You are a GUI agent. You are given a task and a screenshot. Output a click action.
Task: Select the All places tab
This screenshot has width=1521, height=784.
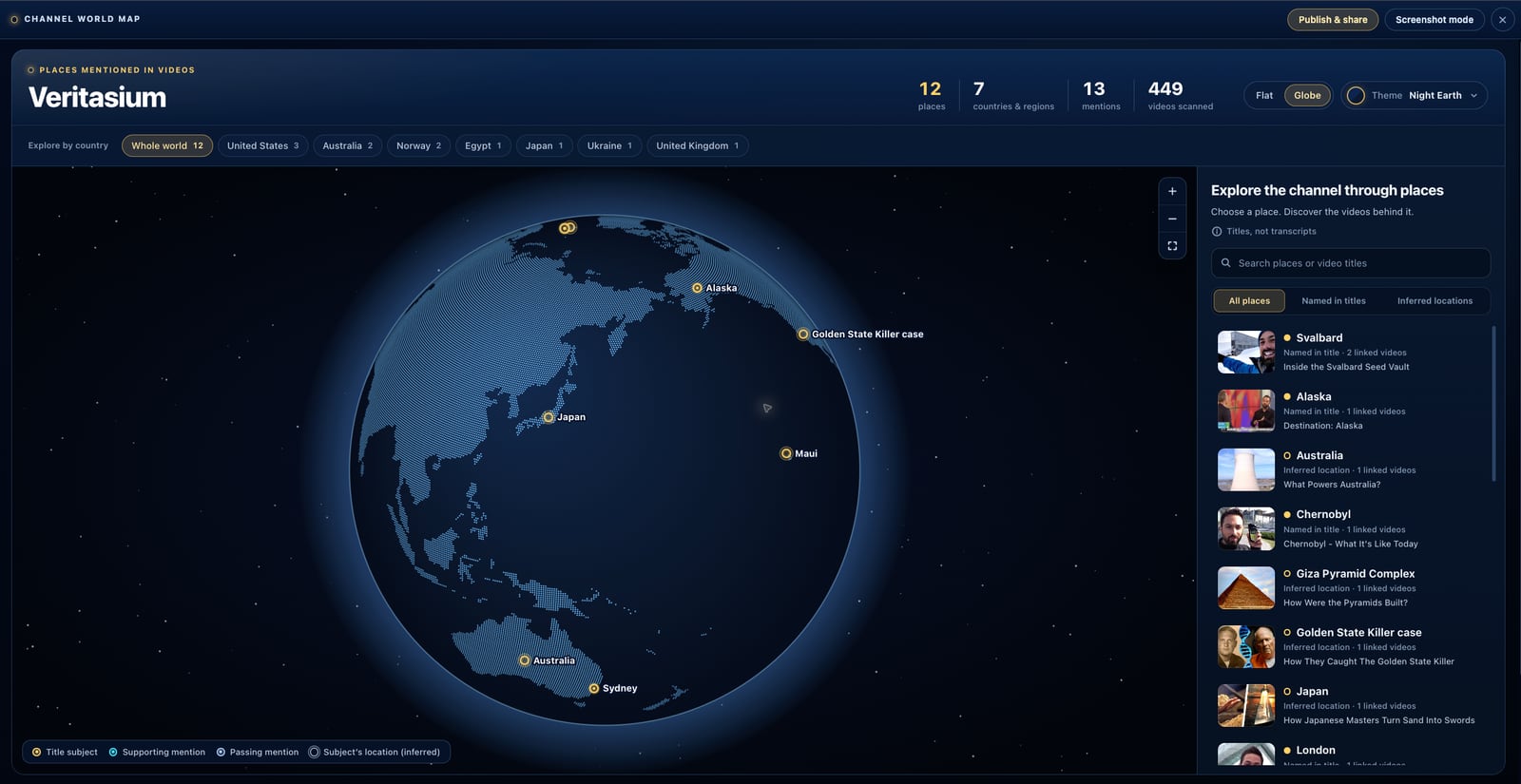[x=1249, y=300]
